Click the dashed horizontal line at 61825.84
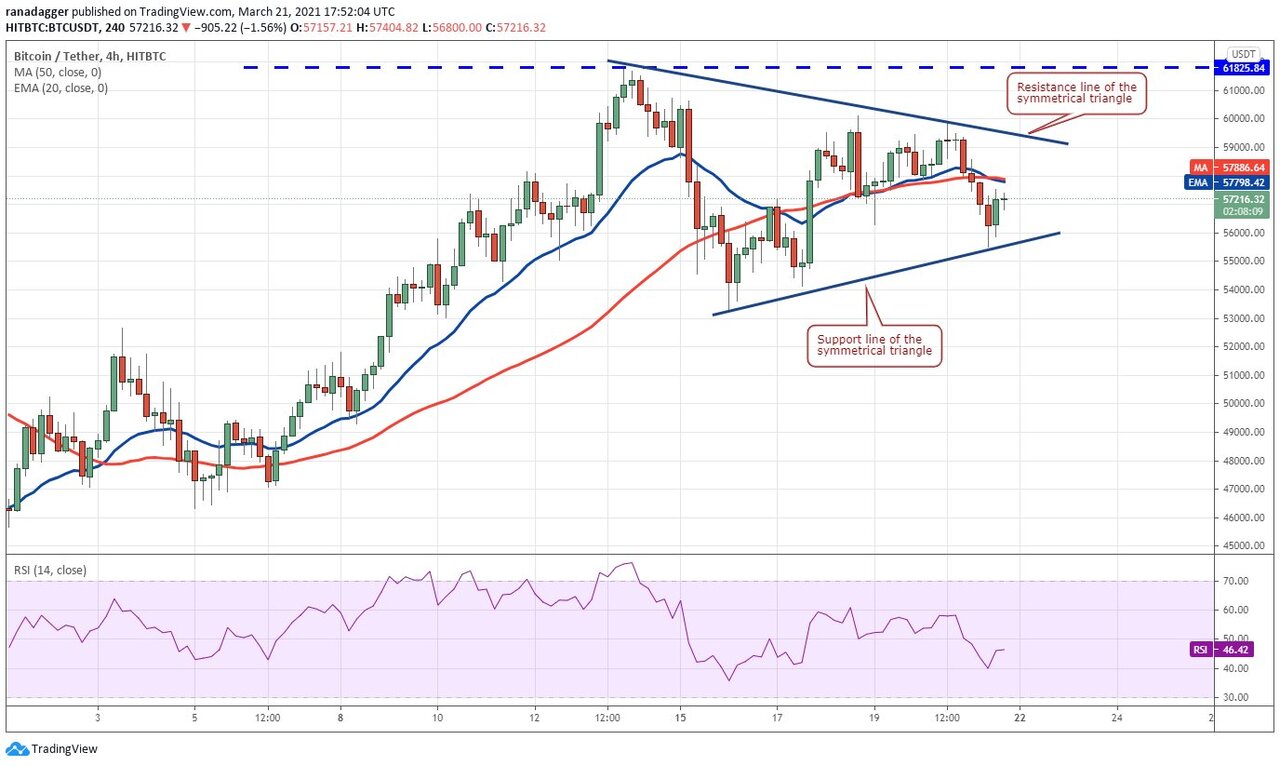1280x766 pixels. [400, 67]
